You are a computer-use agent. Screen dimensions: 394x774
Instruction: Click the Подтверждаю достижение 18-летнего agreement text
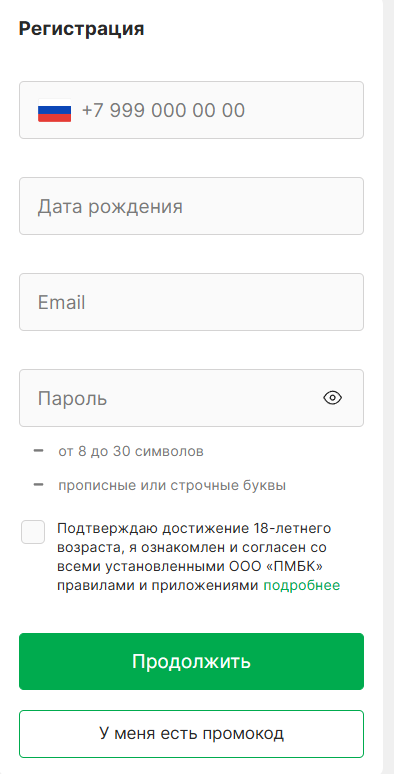pyautogui.click(x=194, y=528)
